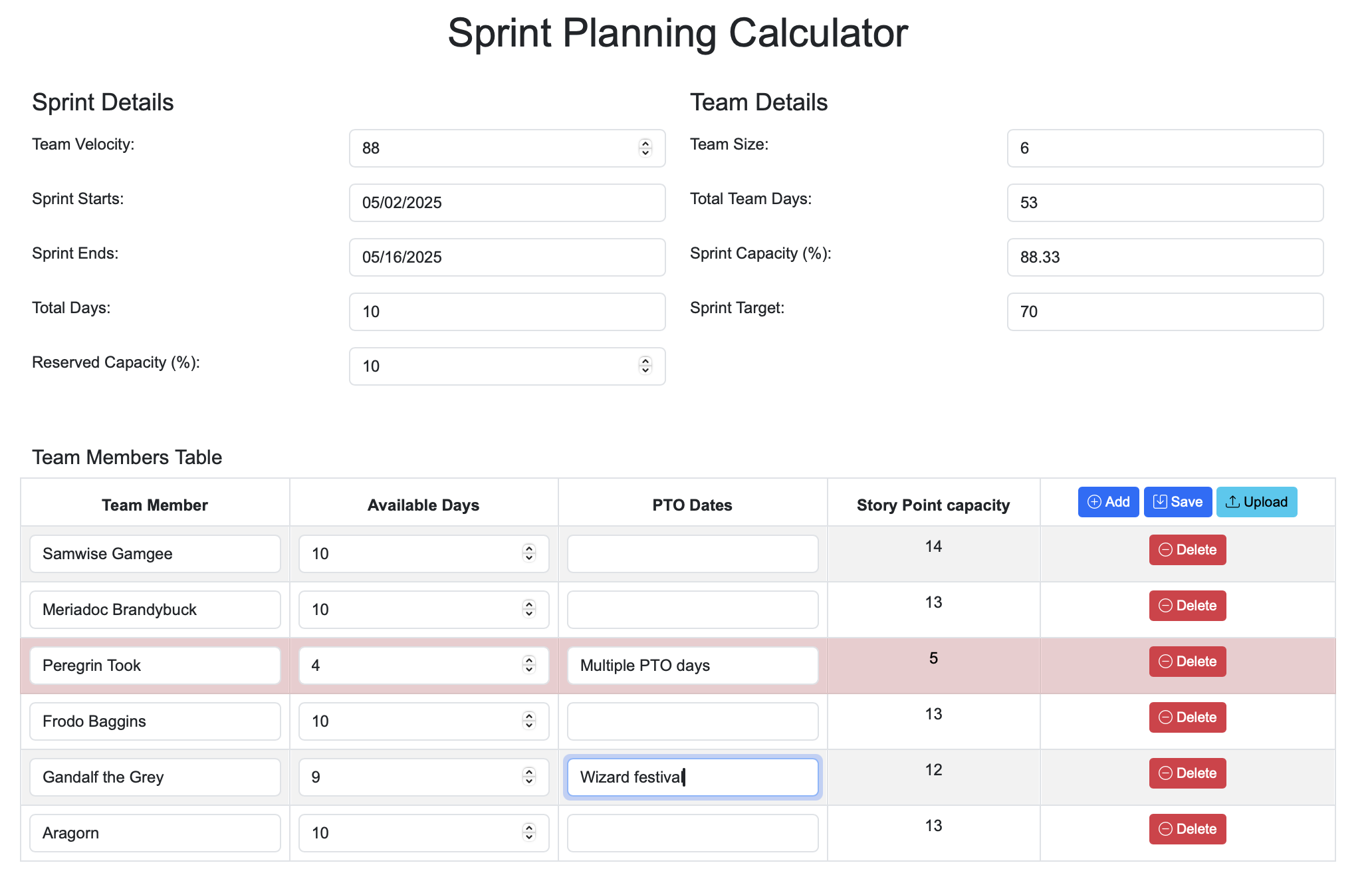Screen dimensions: 1372x879
Task: Adjust the Reserved Capacity stepper
Action: click(645, 366)
